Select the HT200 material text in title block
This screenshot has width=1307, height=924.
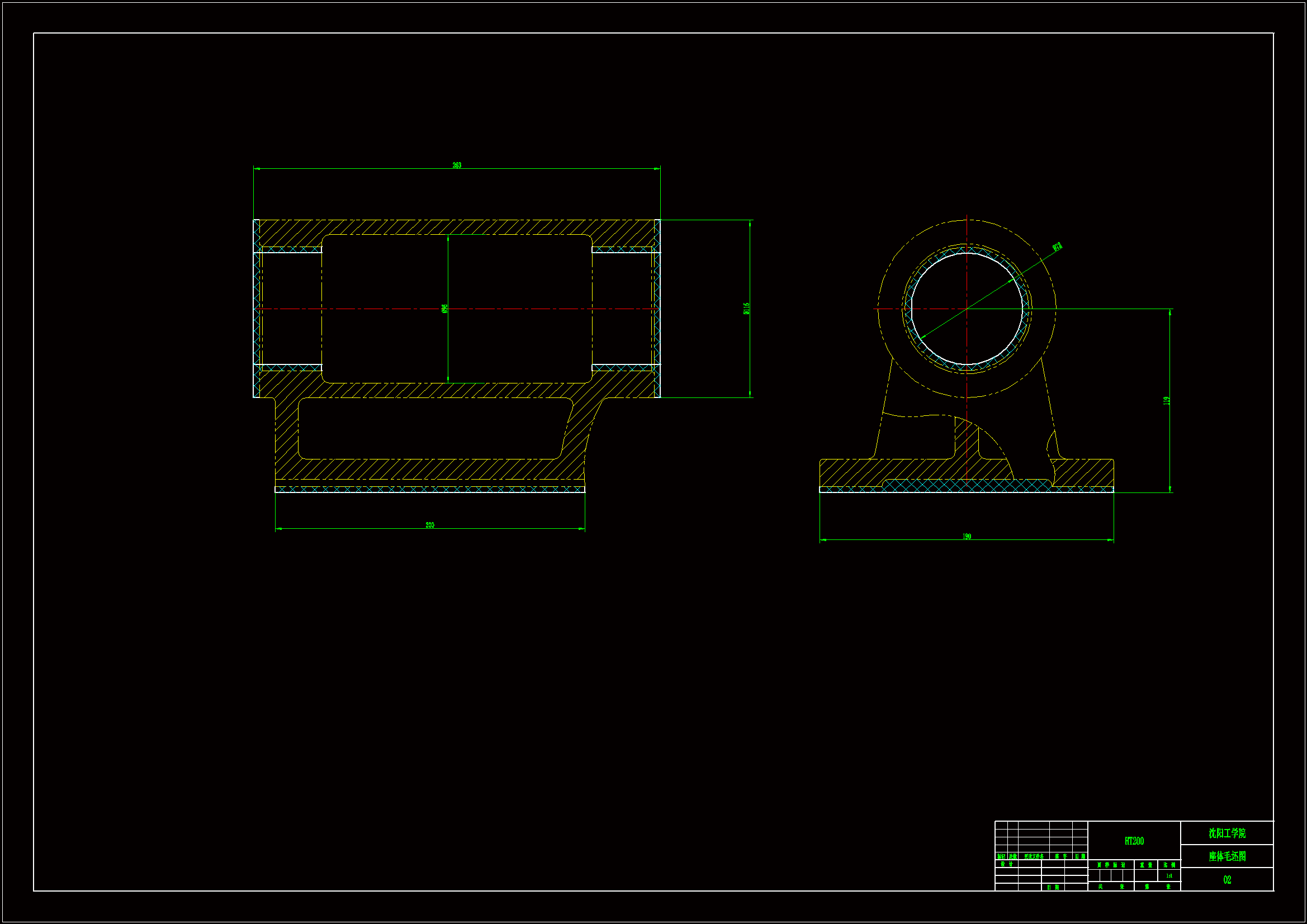(x=1134, y=841)
